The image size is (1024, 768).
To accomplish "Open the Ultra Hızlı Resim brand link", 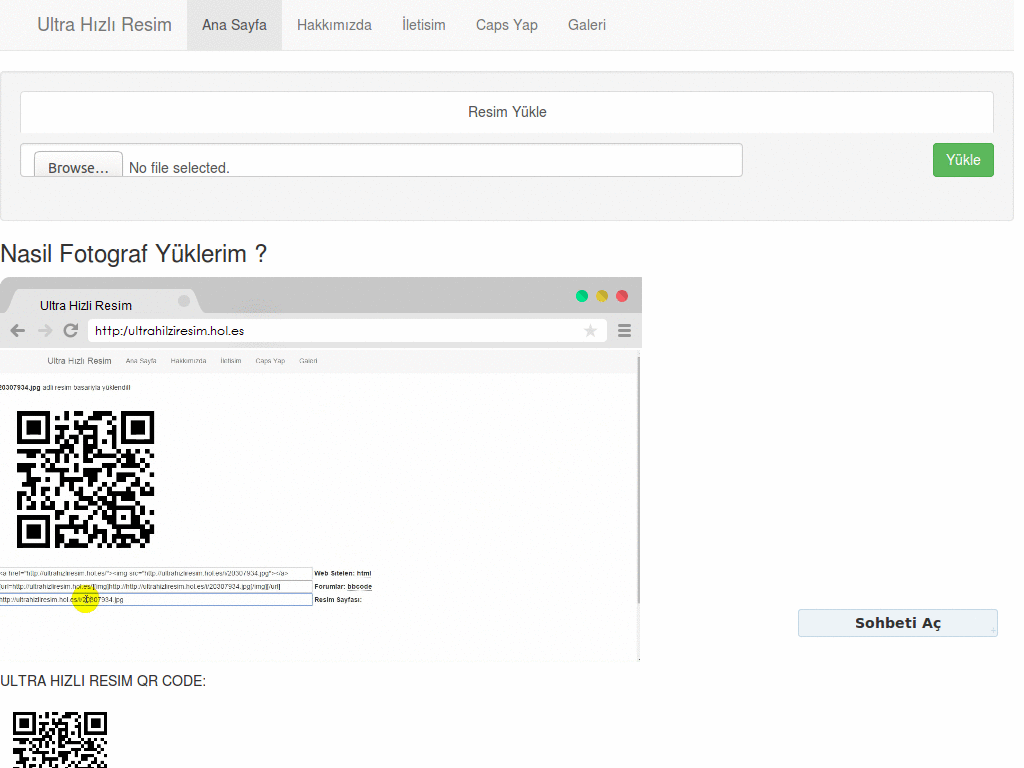I will pos(104,25).
